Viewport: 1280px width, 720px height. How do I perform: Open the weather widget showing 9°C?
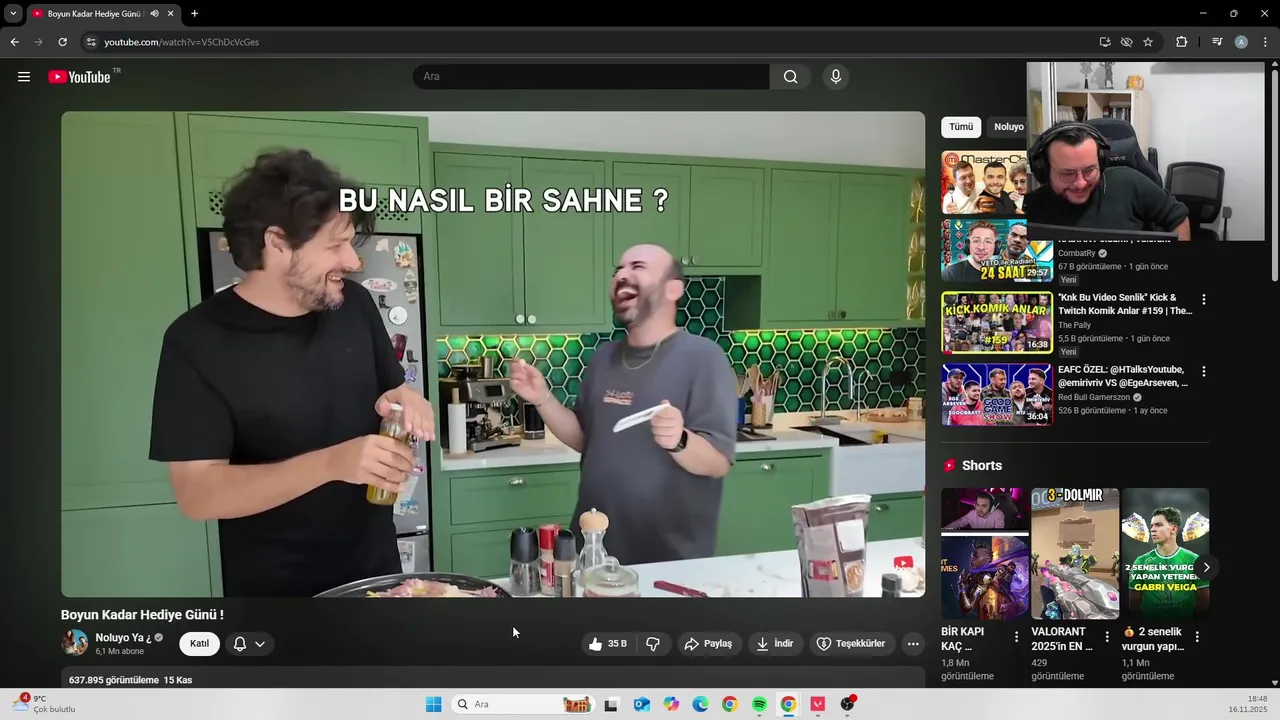pos(43,704)
